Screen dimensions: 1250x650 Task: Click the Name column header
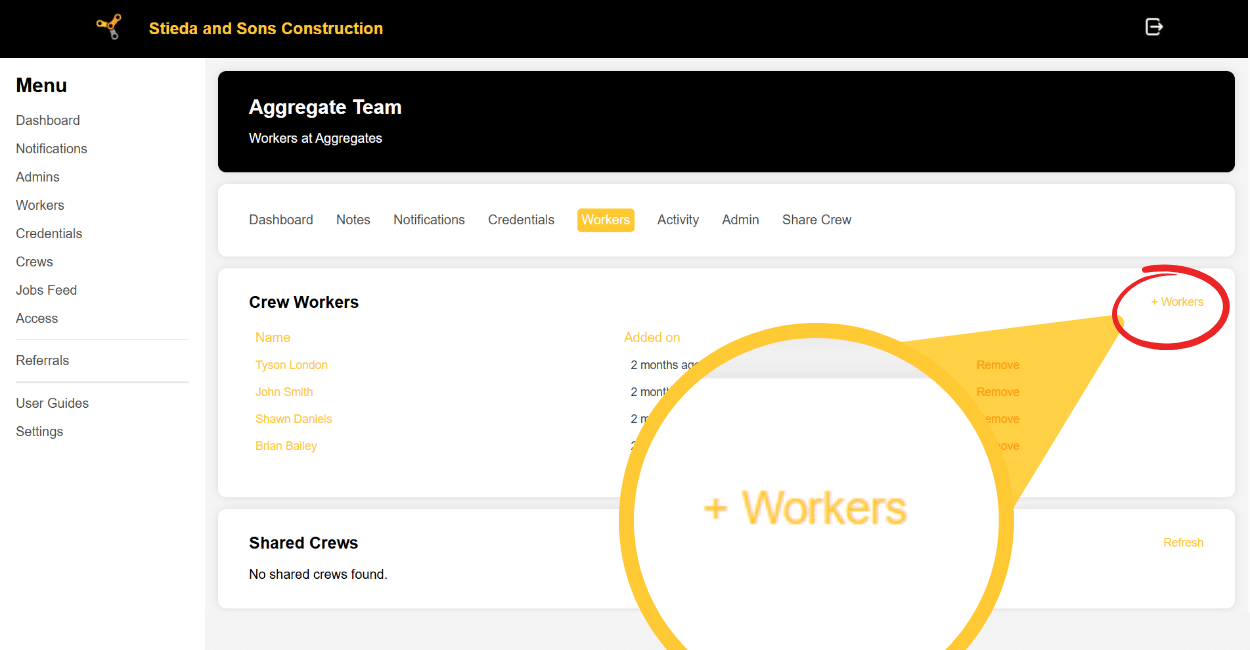pos(272,338)
